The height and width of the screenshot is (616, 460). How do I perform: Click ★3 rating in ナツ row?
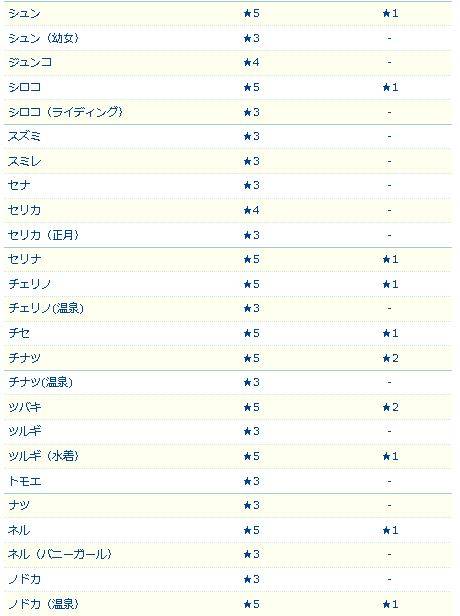[251, 505]
